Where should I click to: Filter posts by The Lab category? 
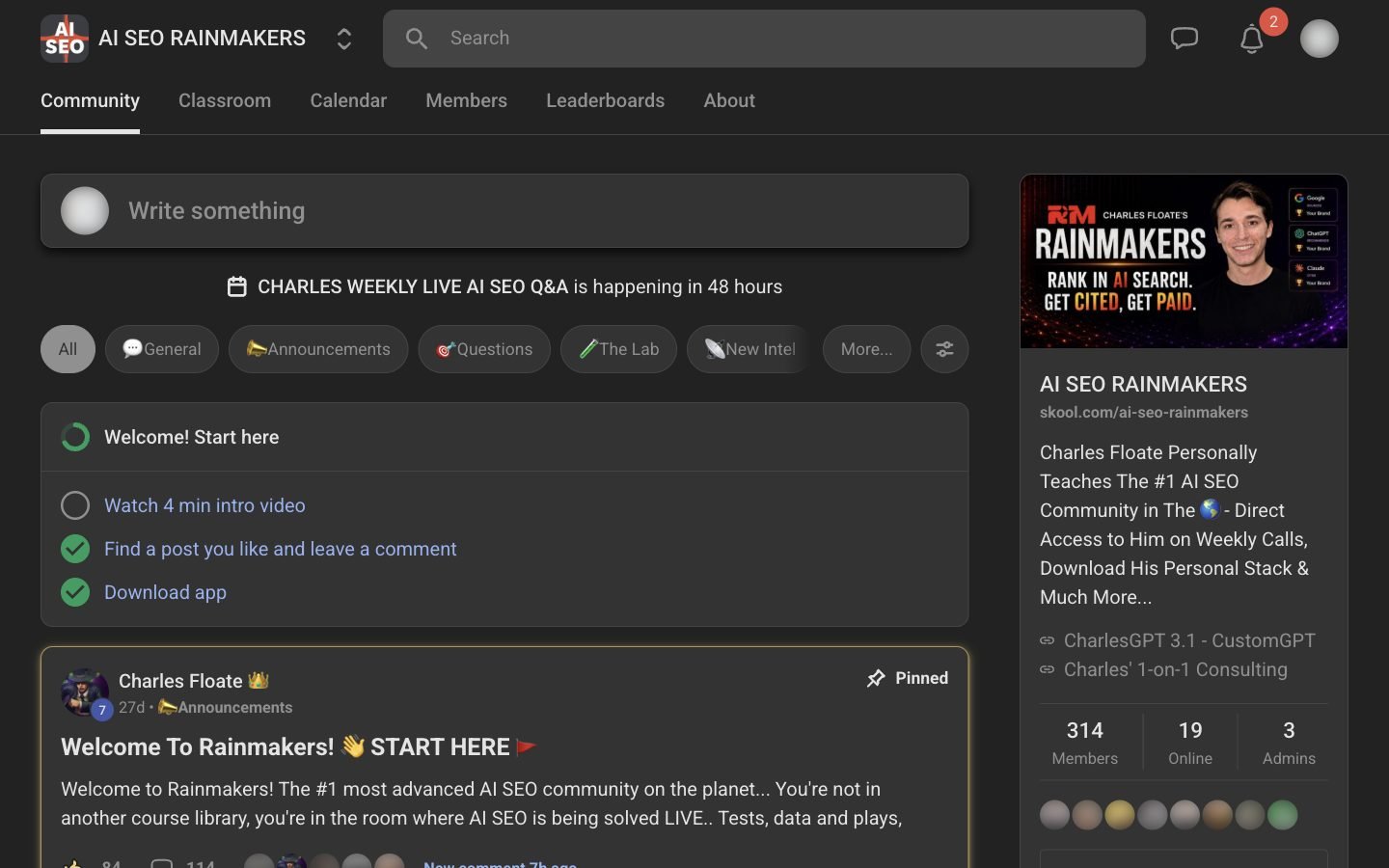tap(618, 349)
